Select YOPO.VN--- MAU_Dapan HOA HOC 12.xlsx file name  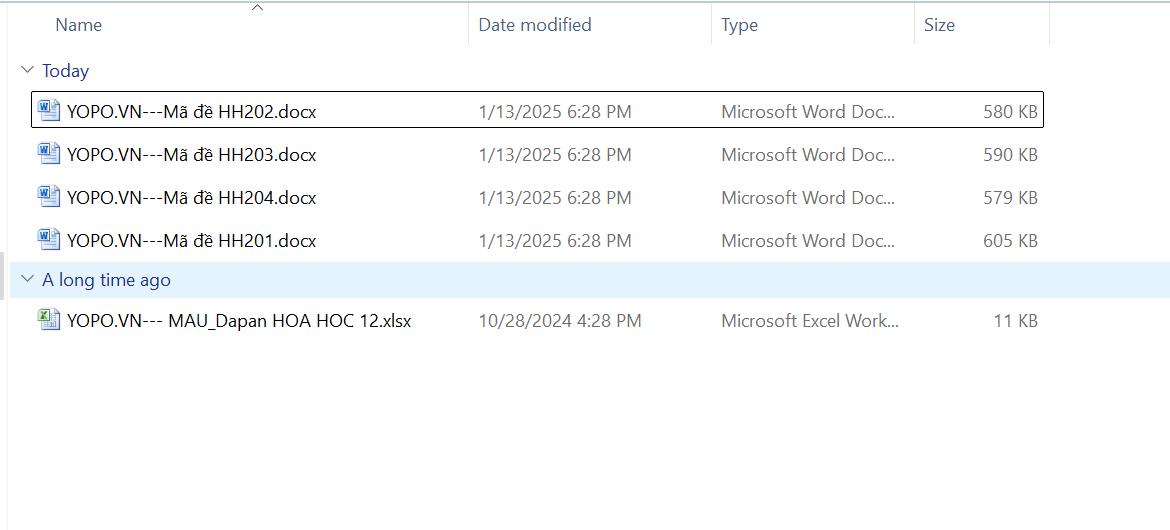(239, 321)
